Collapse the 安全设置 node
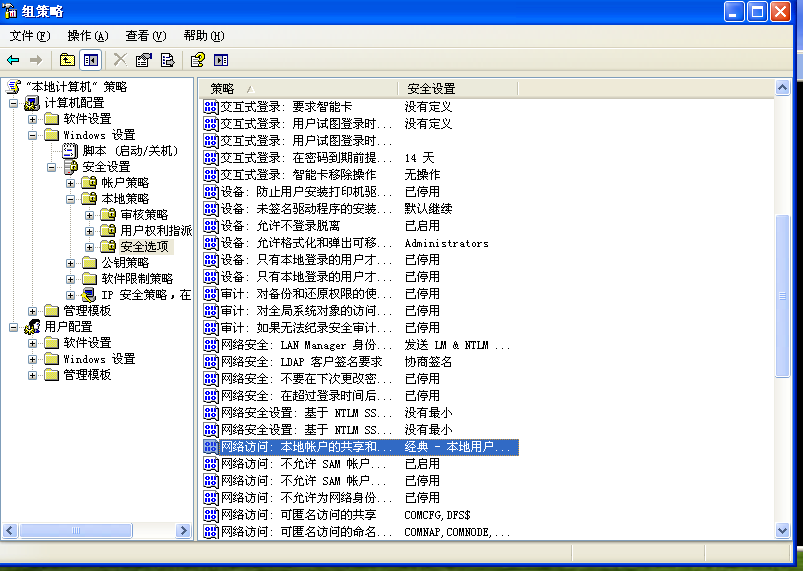 pos(51,167)
